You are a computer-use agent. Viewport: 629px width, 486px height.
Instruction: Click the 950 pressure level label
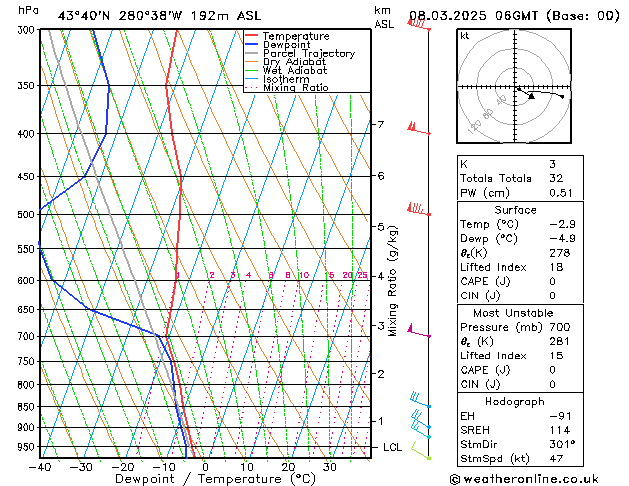(28, 447)
